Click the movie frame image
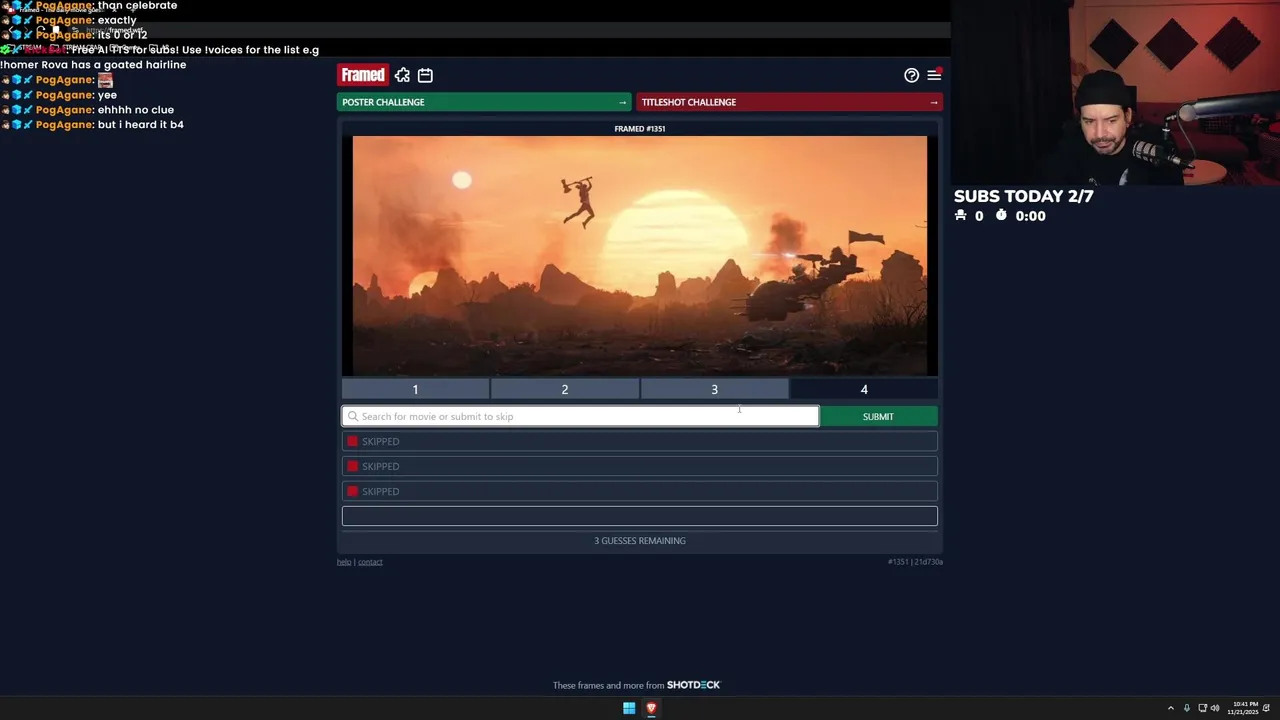This screenshot has height=720, width=1280. [x=640, y=256]
